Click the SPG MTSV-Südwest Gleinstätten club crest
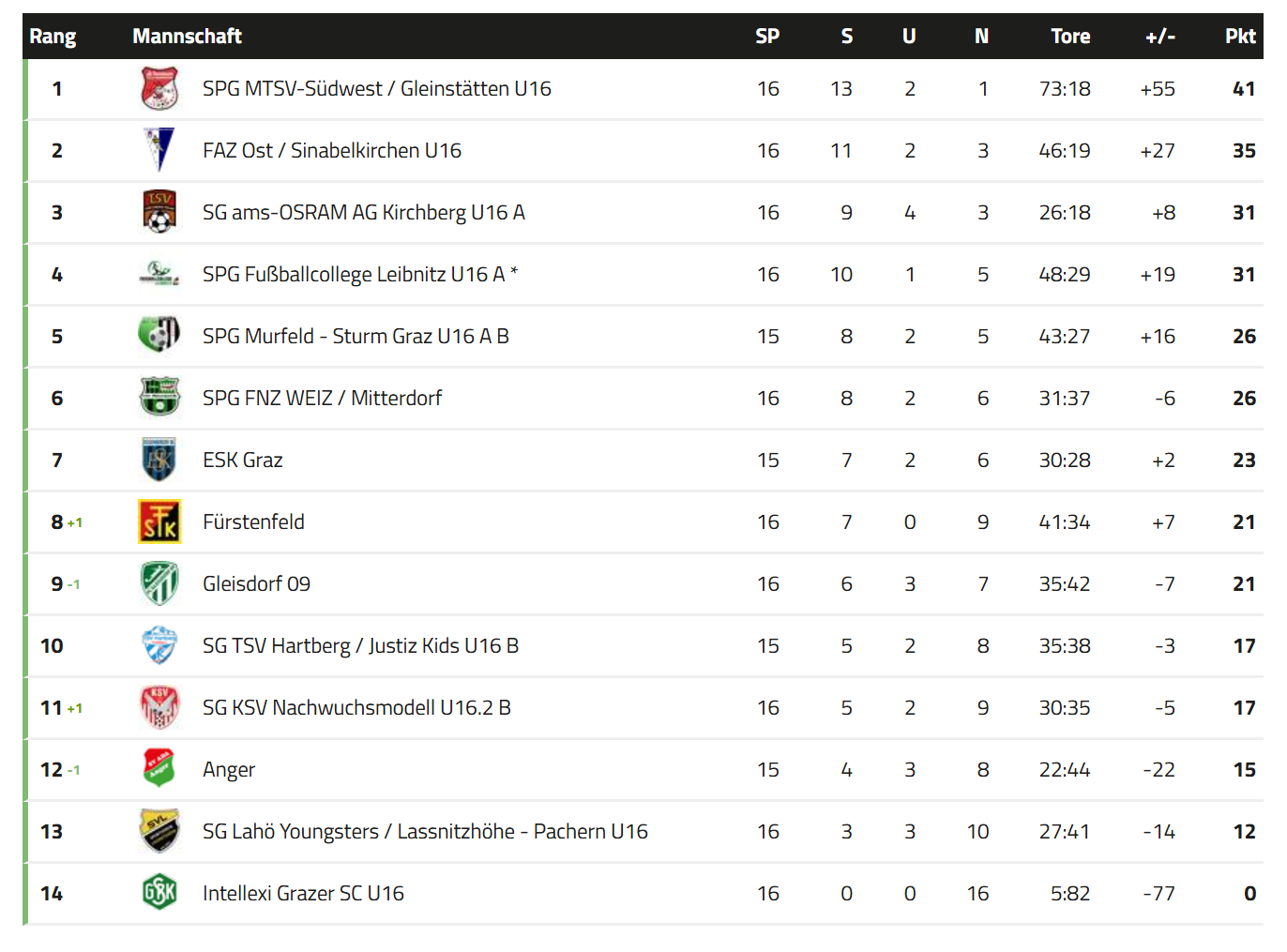Screen dimensions: 1287x952 pyautogui.click(x=159, y=89)
